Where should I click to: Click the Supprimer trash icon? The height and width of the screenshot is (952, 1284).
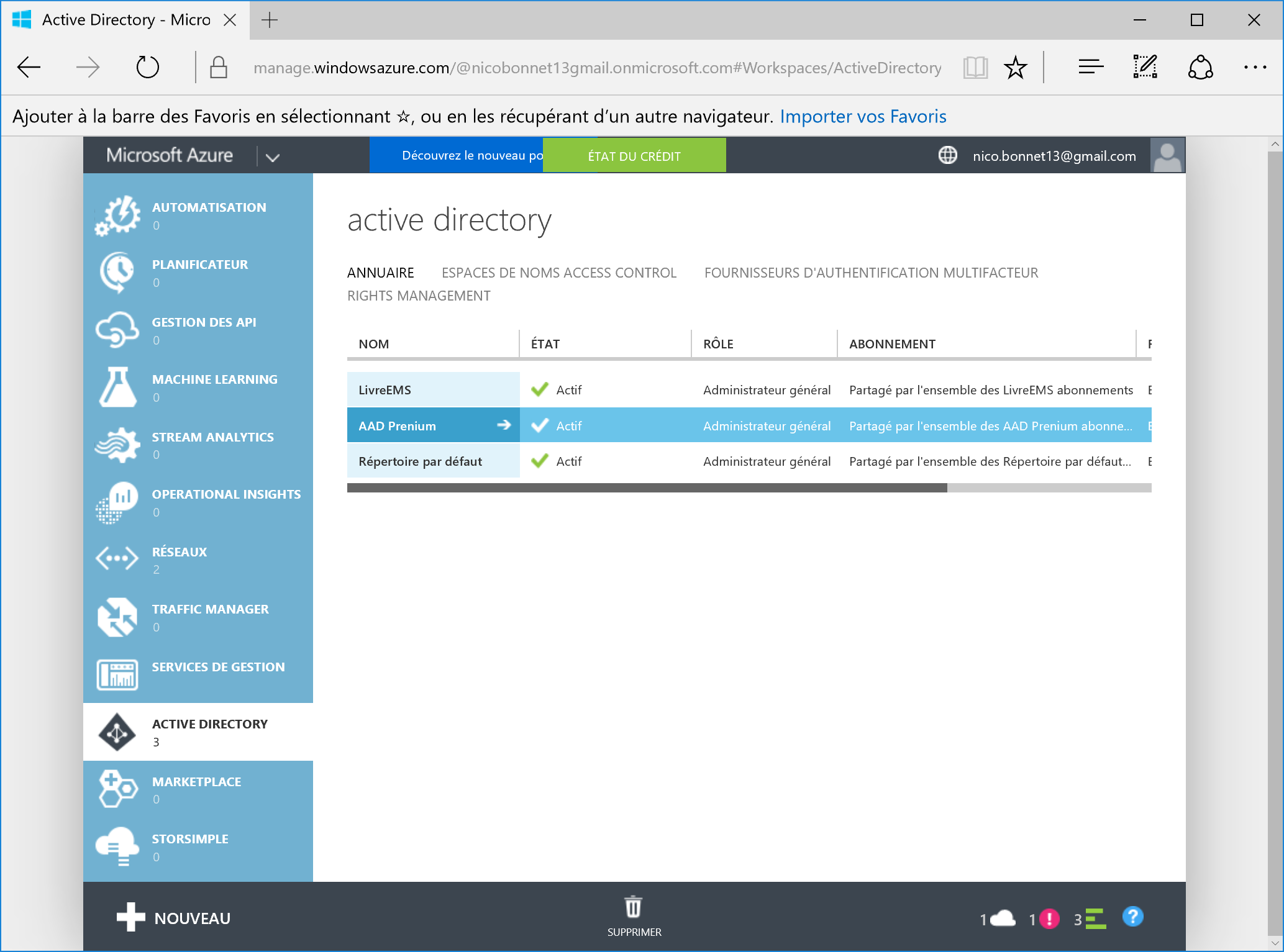pyautogui.click(x=633, y=908)
